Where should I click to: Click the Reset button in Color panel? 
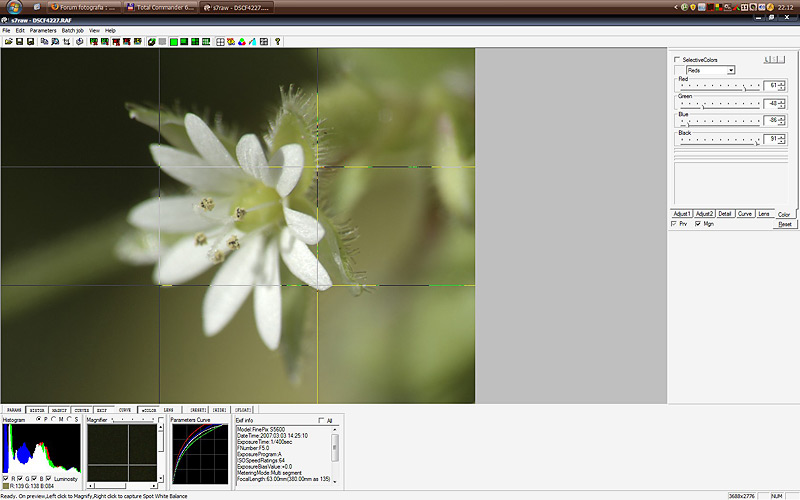click(x=785, y=224)
